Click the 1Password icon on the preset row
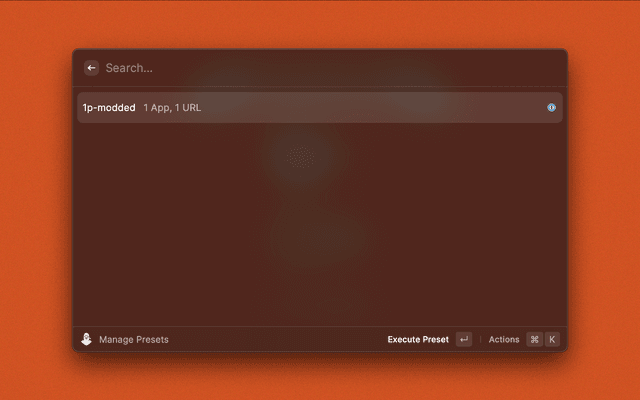Image resolution: width=640 pixels, height=400 pixels. 551,107
